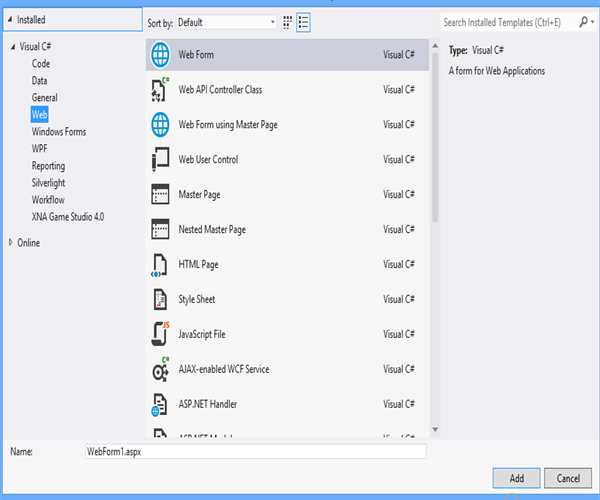Select the Style Sheet template icon
The image size is (600, 500).
160,300
